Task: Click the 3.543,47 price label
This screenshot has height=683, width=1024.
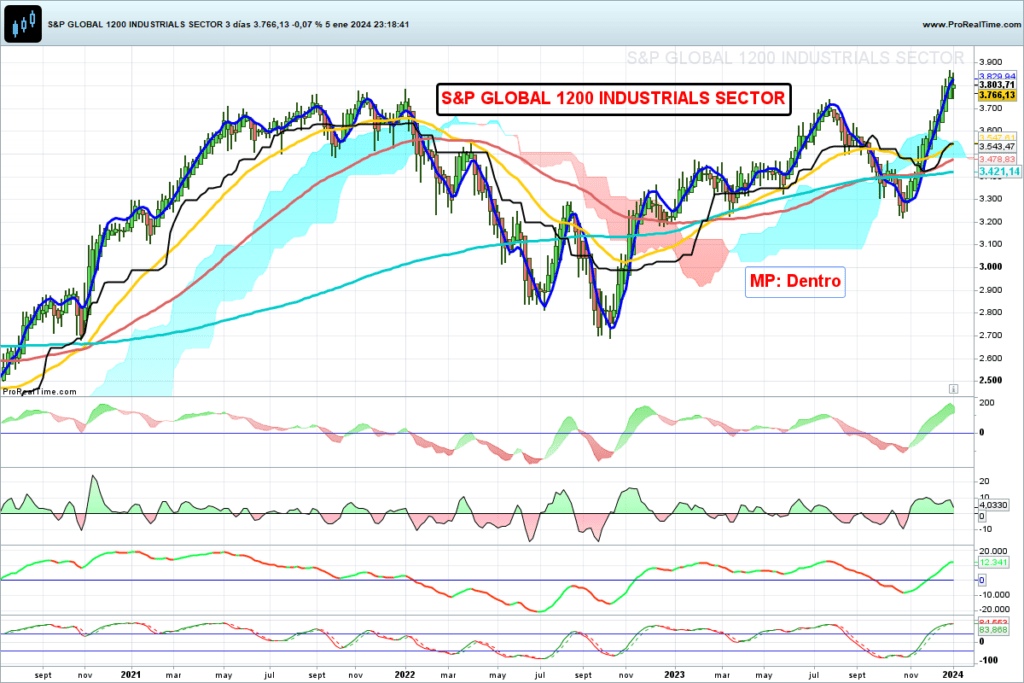Action: pos(997,147)
